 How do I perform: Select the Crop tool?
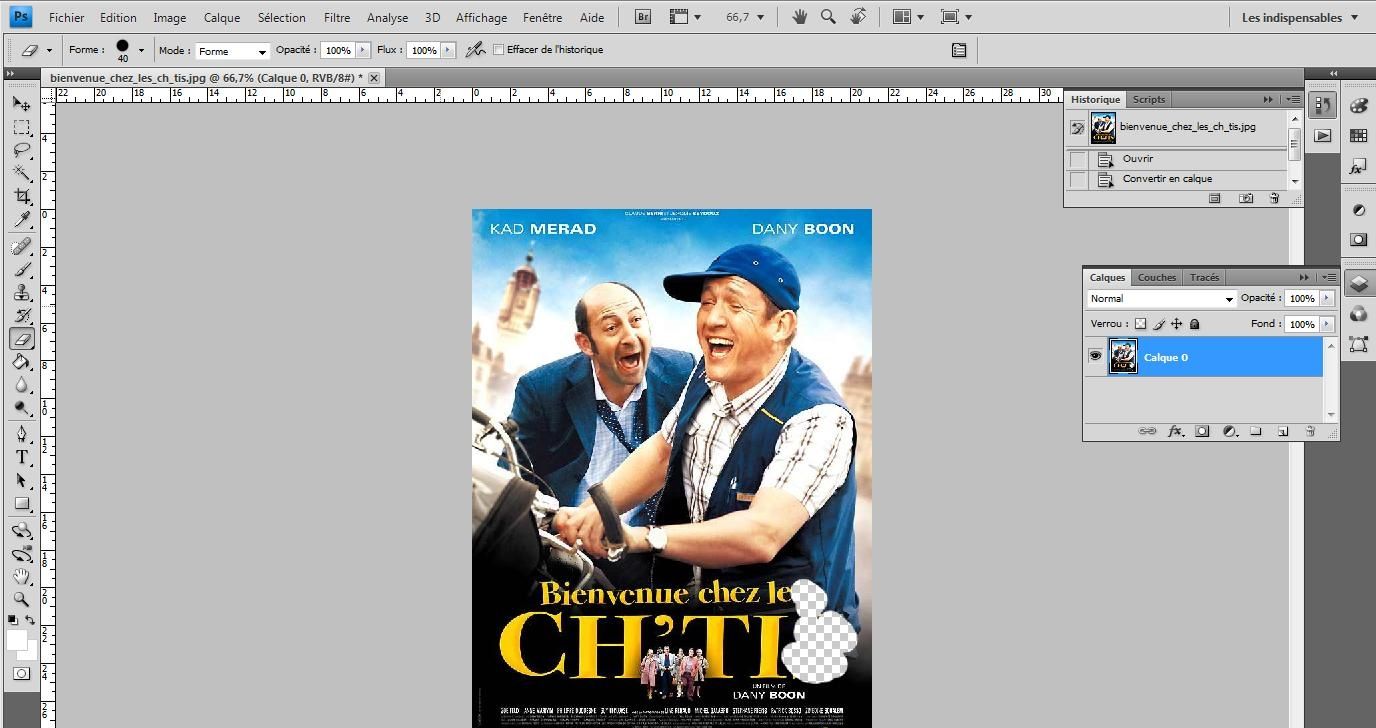tap(21, 197)
